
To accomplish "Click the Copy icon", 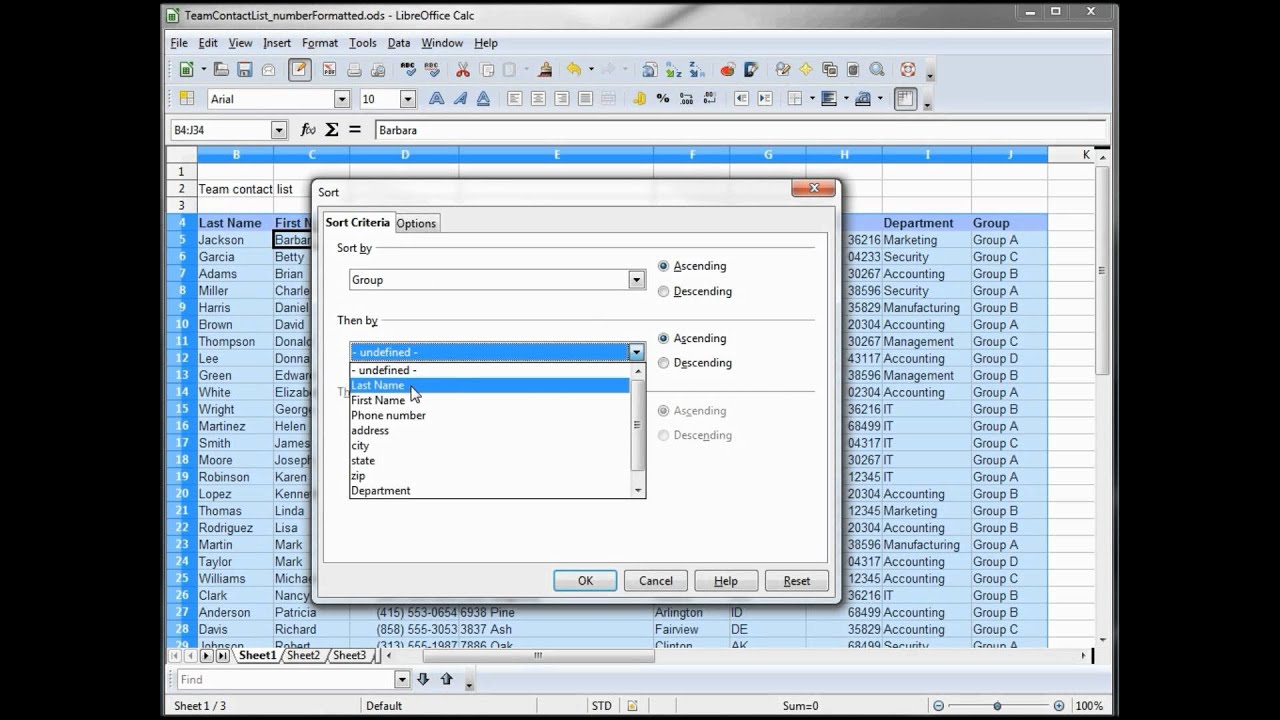I will (x=487, y=69).
